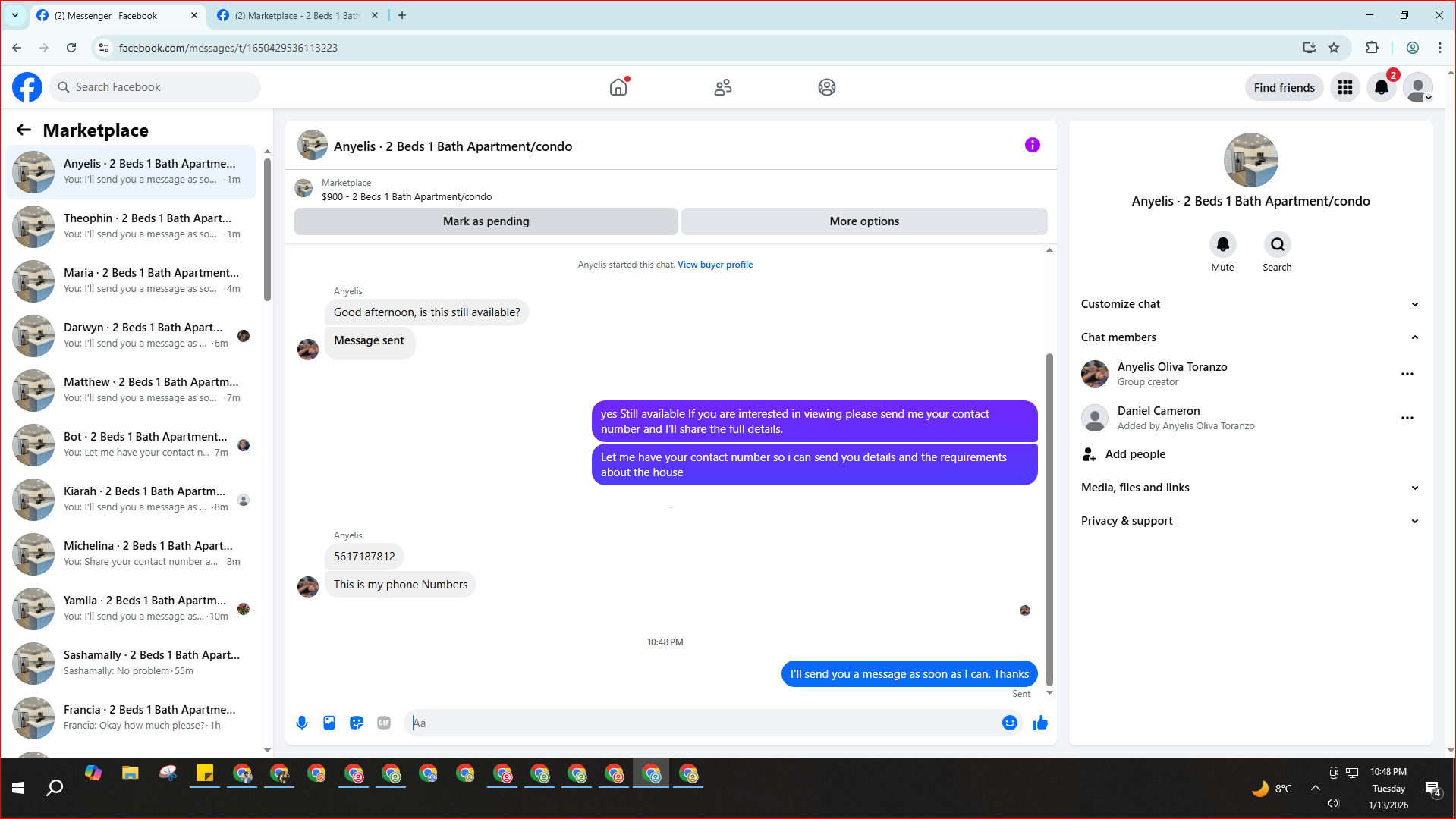This screenshot has height=819, width=1456.
Task: Open a new browser tab
Action: pyautogui.click(x=402, y=15)
